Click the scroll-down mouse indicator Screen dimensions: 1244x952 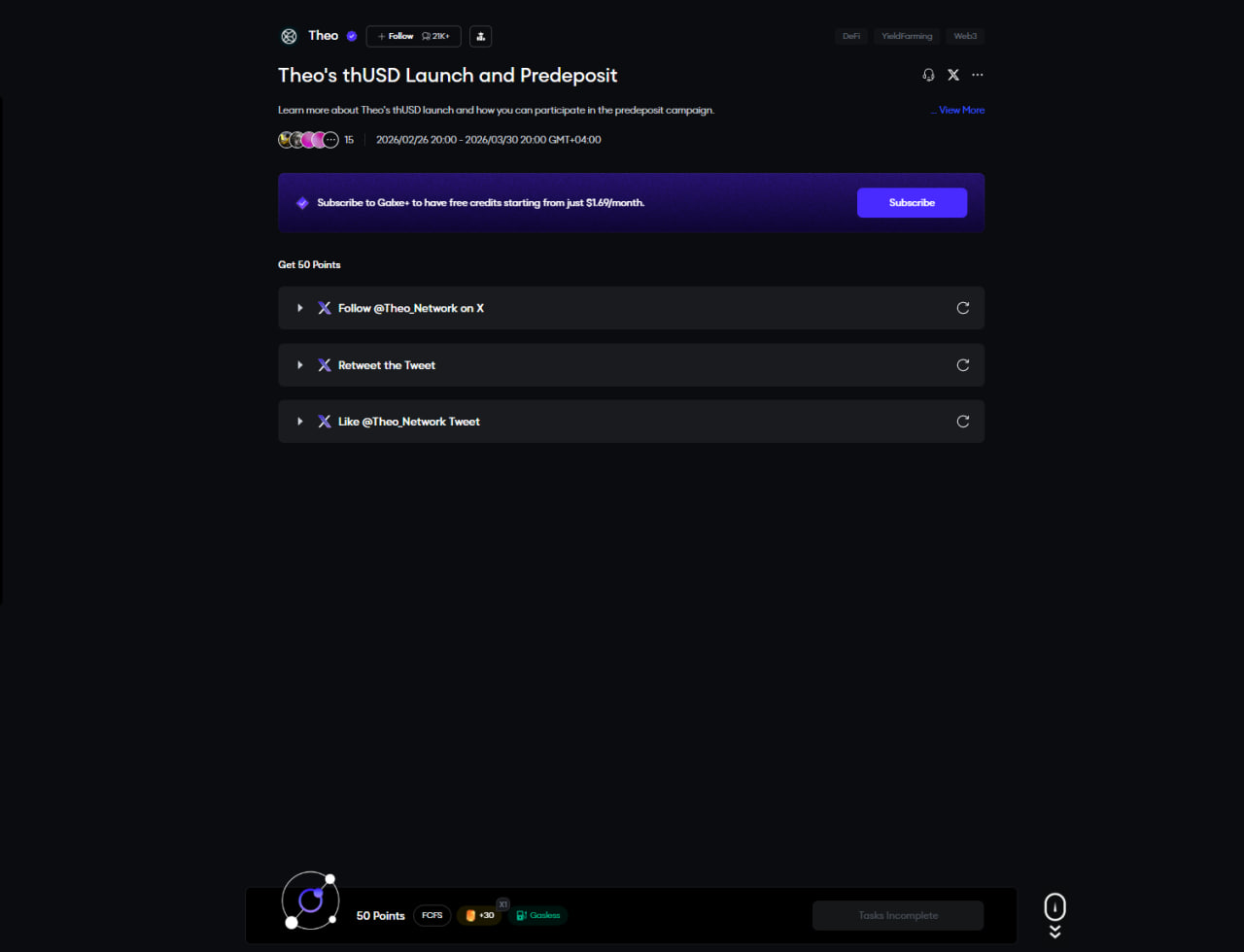[x=1054, y=908]
